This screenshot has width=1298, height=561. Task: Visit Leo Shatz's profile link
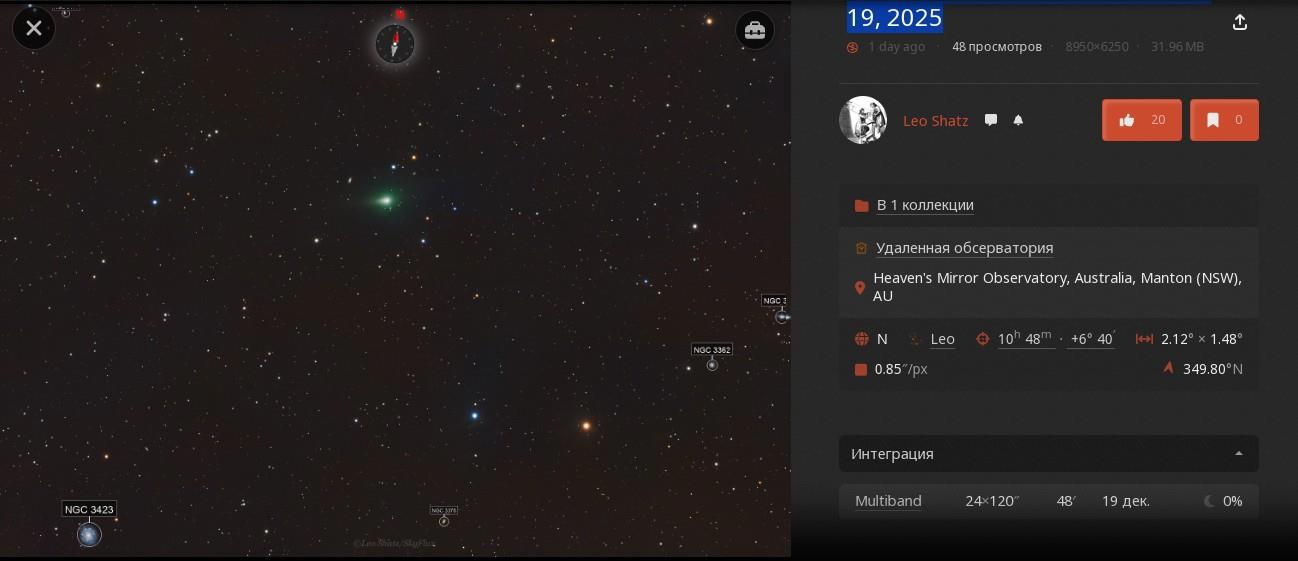click(x=935, y=121)
